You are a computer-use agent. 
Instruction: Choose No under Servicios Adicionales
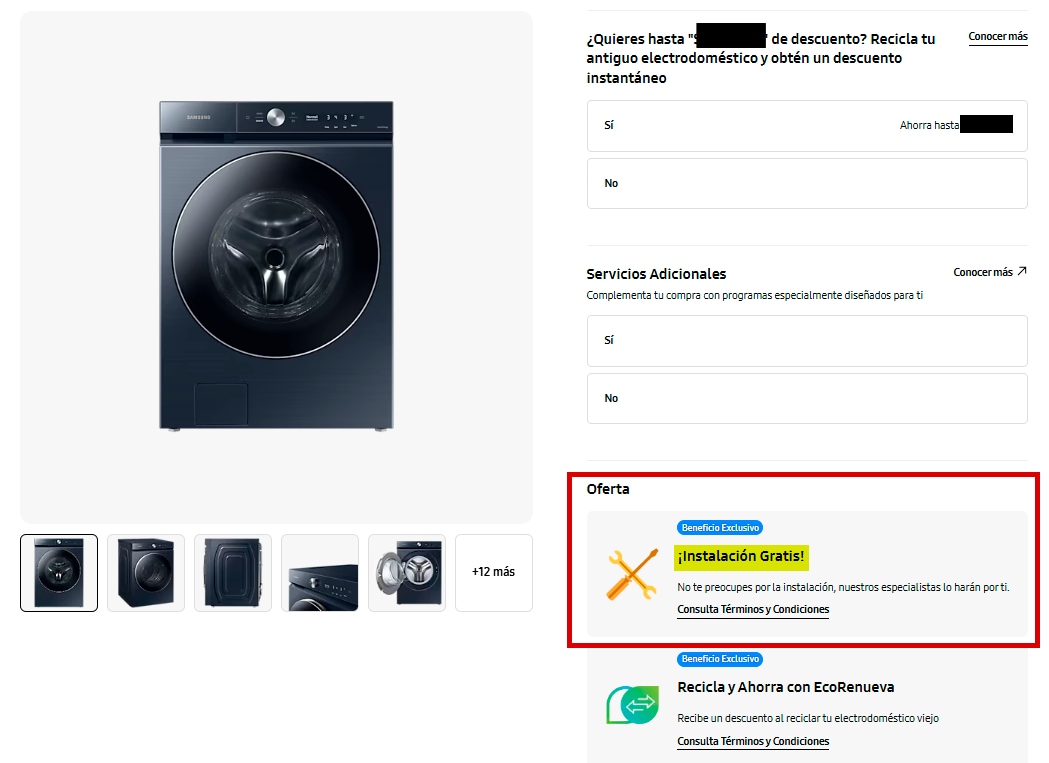tap(807, 398)
